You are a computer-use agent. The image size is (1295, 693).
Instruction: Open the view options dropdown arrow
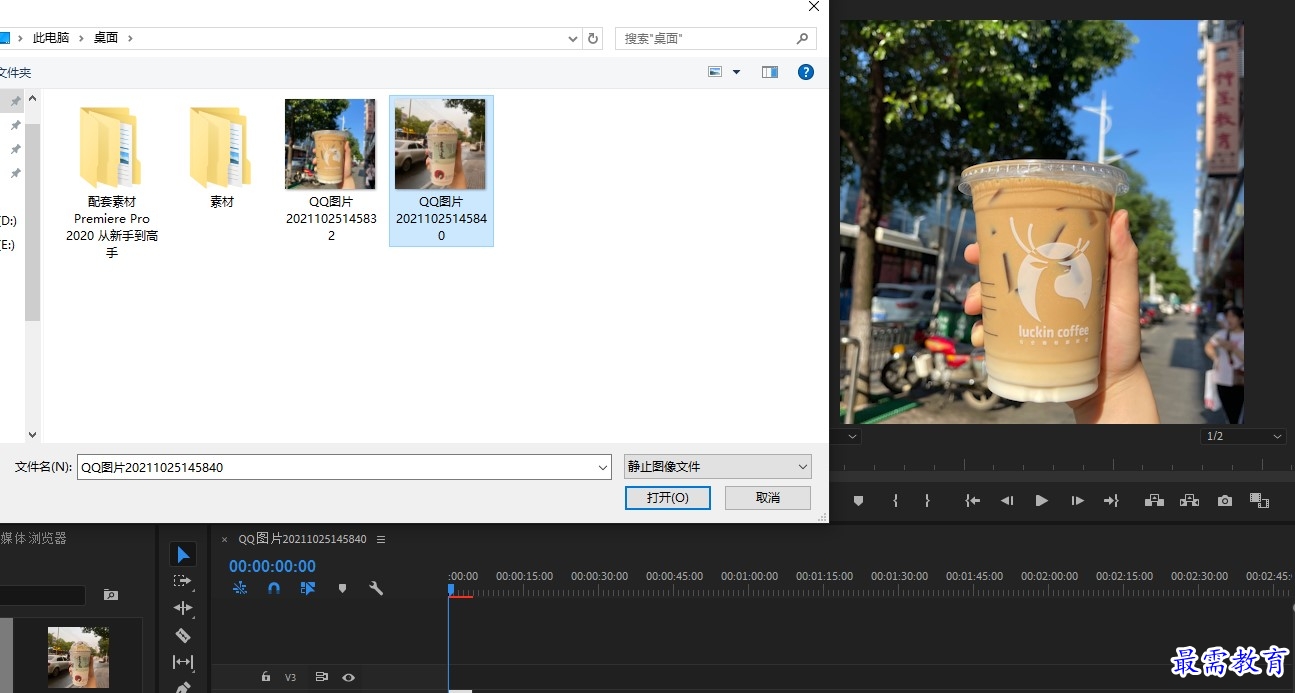[x=737, y=72]
